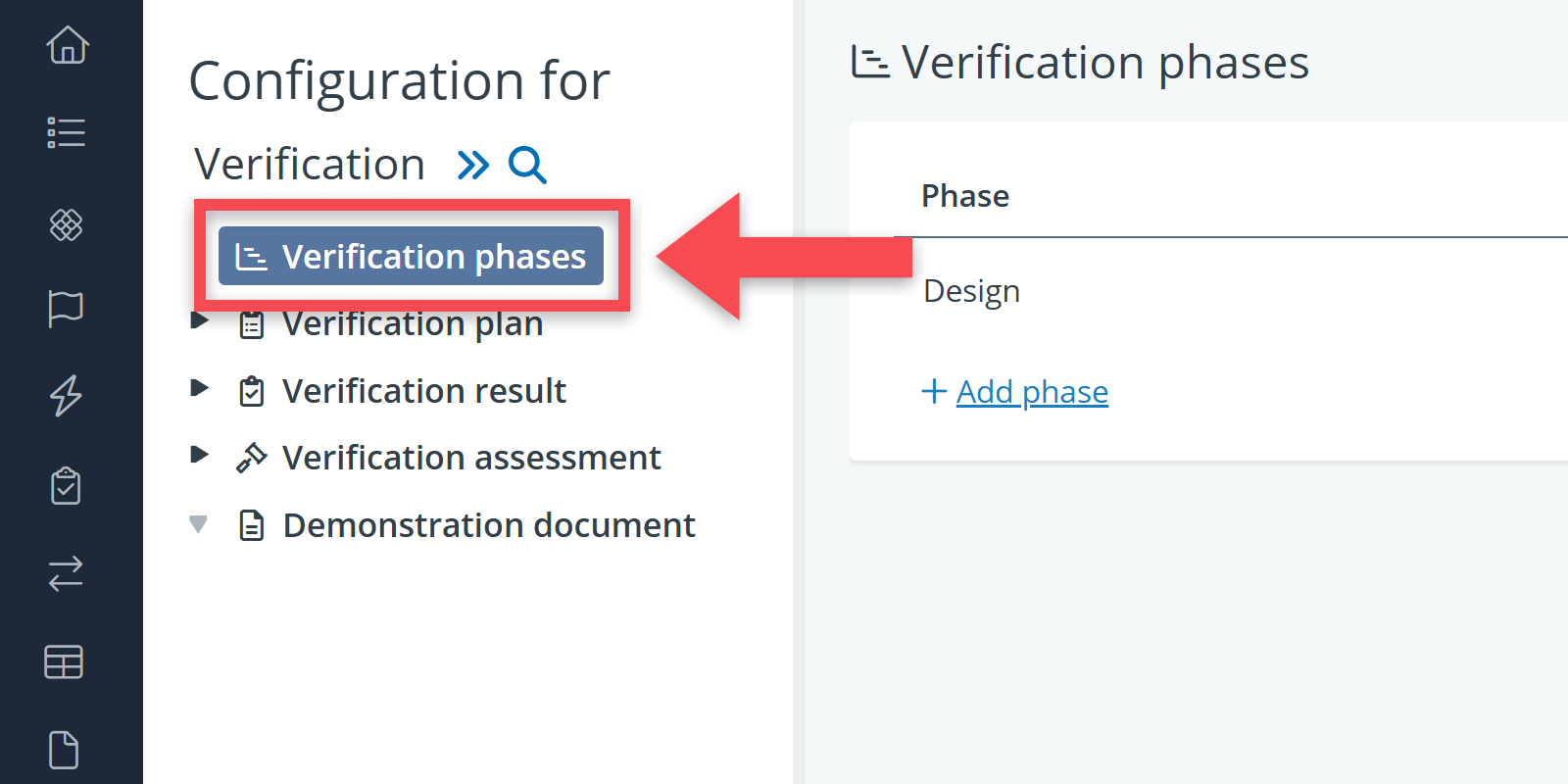Viewport: 1568px width, 784px height.
Task: Open Verification result item
Action: click(423, 391)
